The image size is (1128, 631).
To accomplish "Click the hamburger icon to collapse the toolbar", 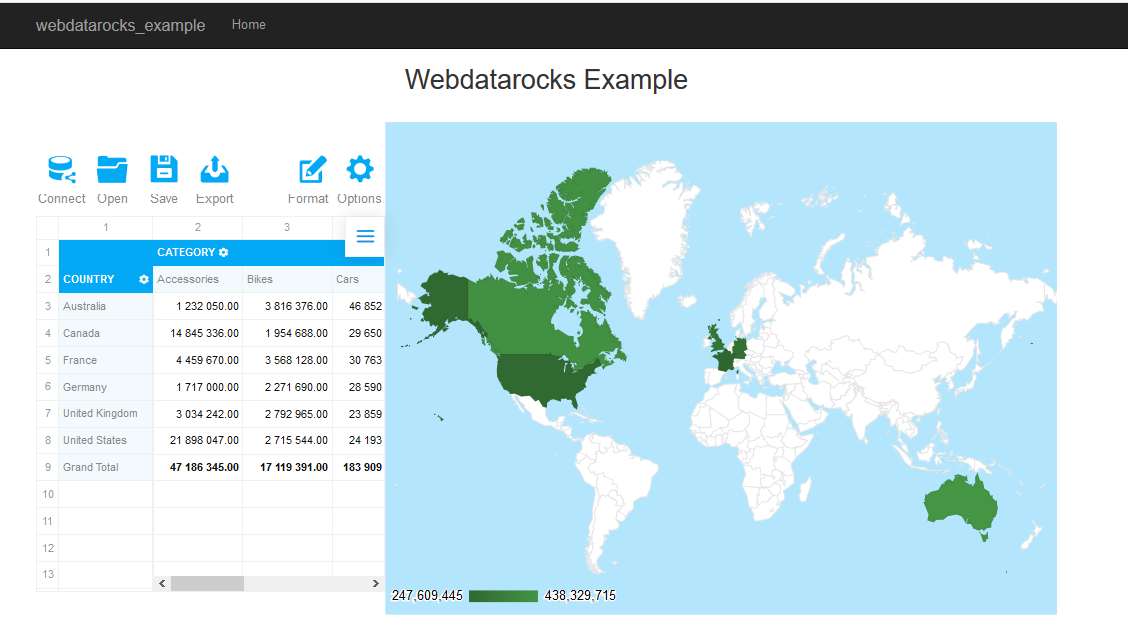I will pyautogui.click(x=365, y=237).
